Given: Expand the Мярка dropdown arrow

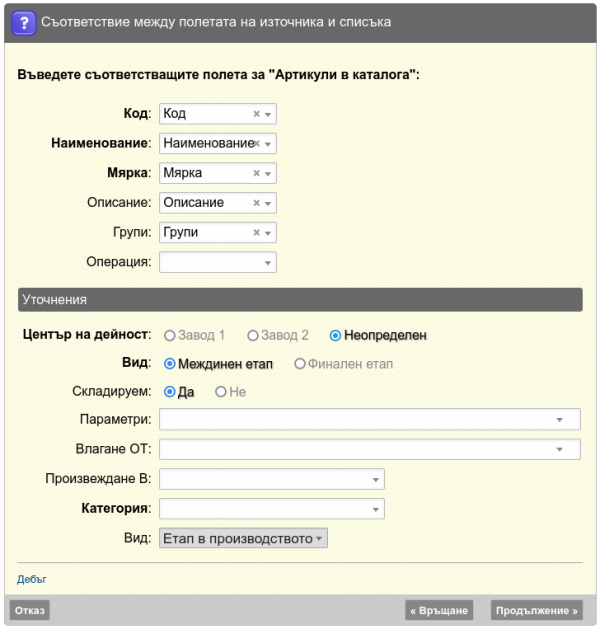Looking at the screenshot, I should [268, 174].
